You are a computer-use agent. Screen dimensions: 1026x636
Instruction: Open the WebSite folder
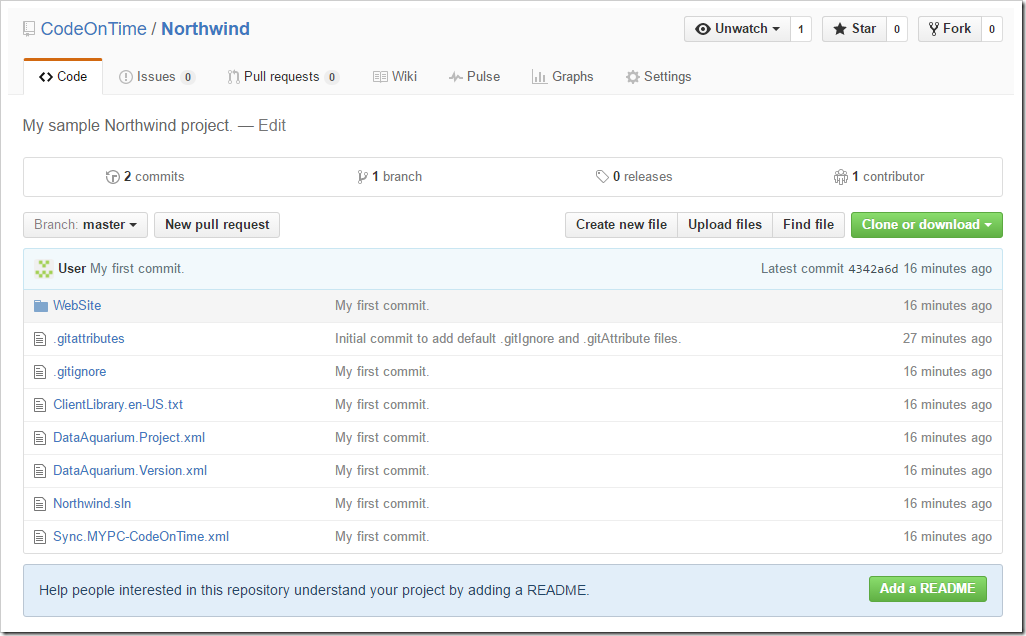tap(77, 306)
